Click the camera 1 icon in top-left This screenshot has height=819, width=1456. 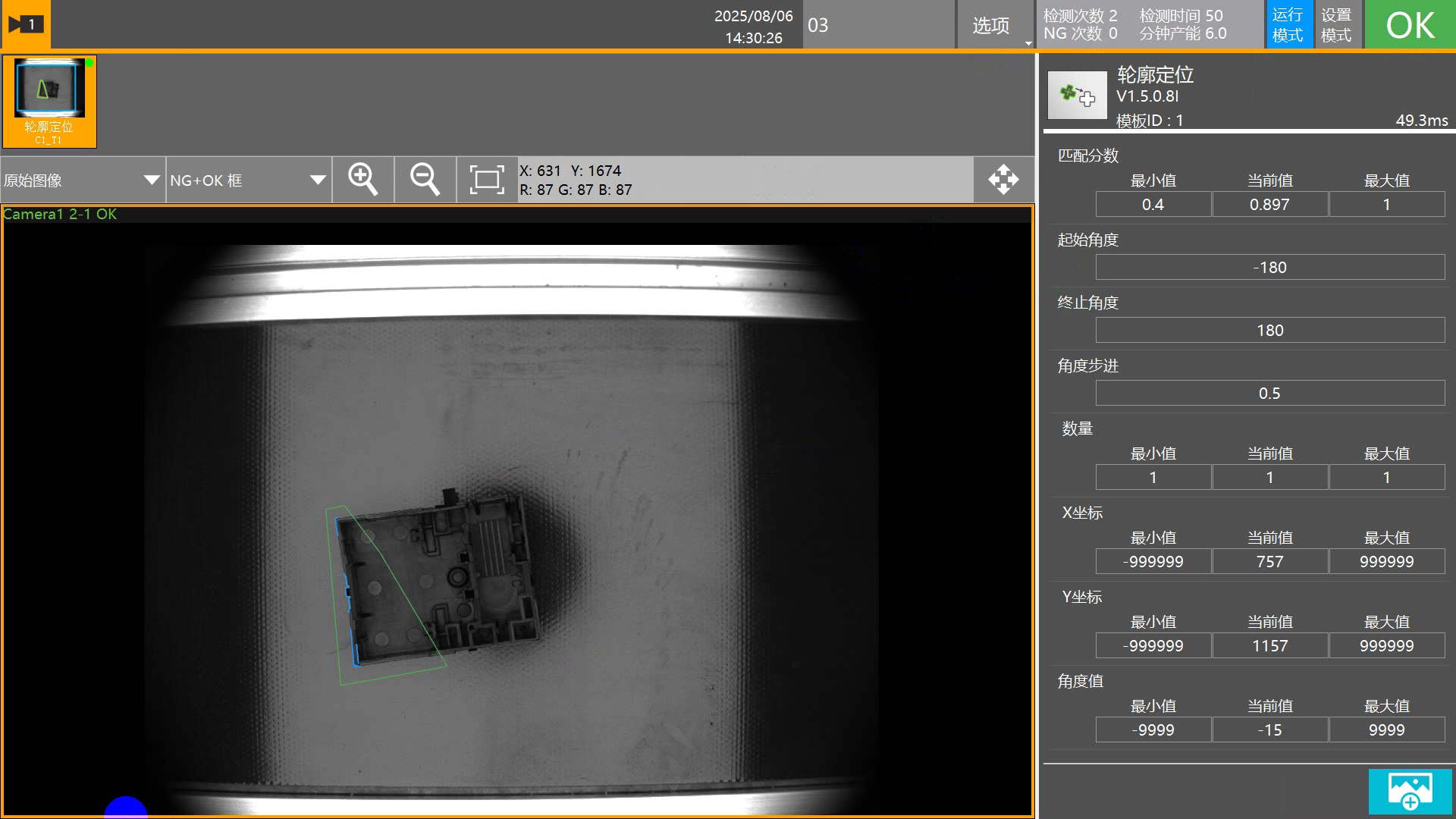click(x=25, y=24)
